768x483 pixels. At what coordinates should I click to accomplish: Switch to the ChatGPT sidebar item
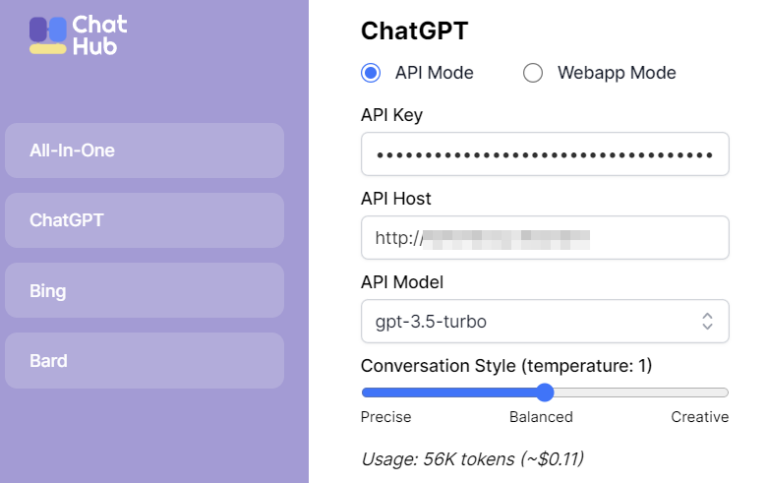144,220
